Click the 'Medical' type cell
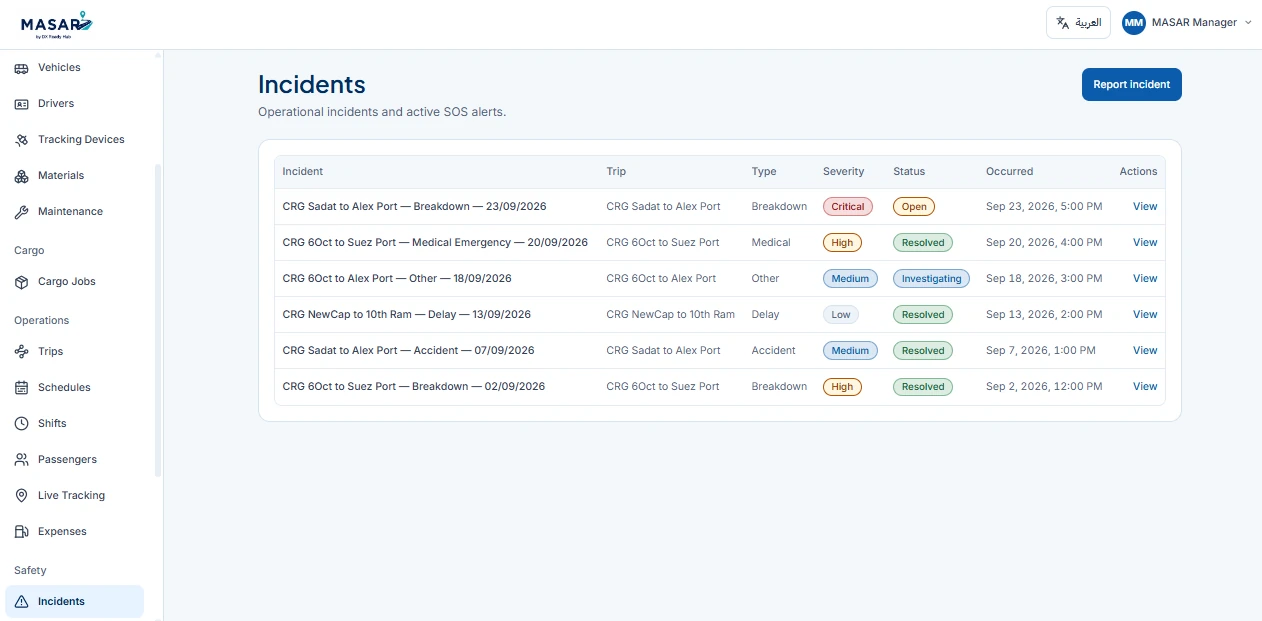 (x=771, y=243)
